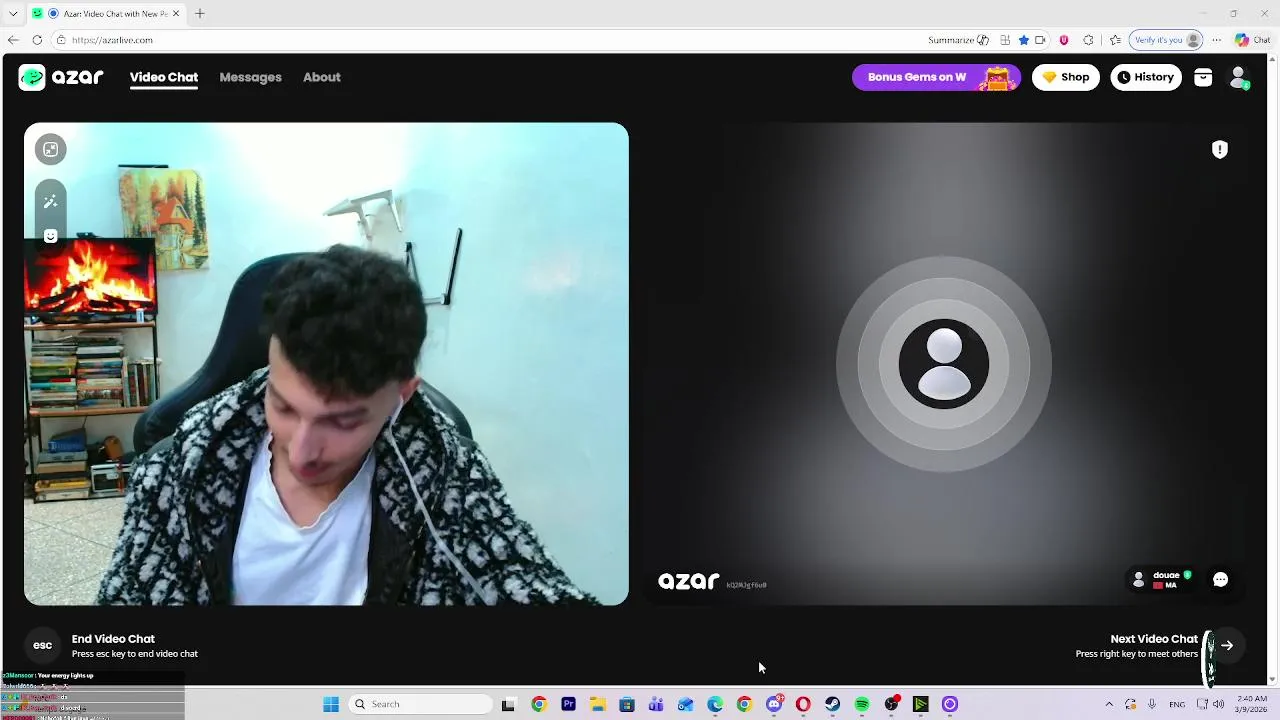Open the History button
The height and width of the screenshot is (720, 1280).
pos(1146,77)
